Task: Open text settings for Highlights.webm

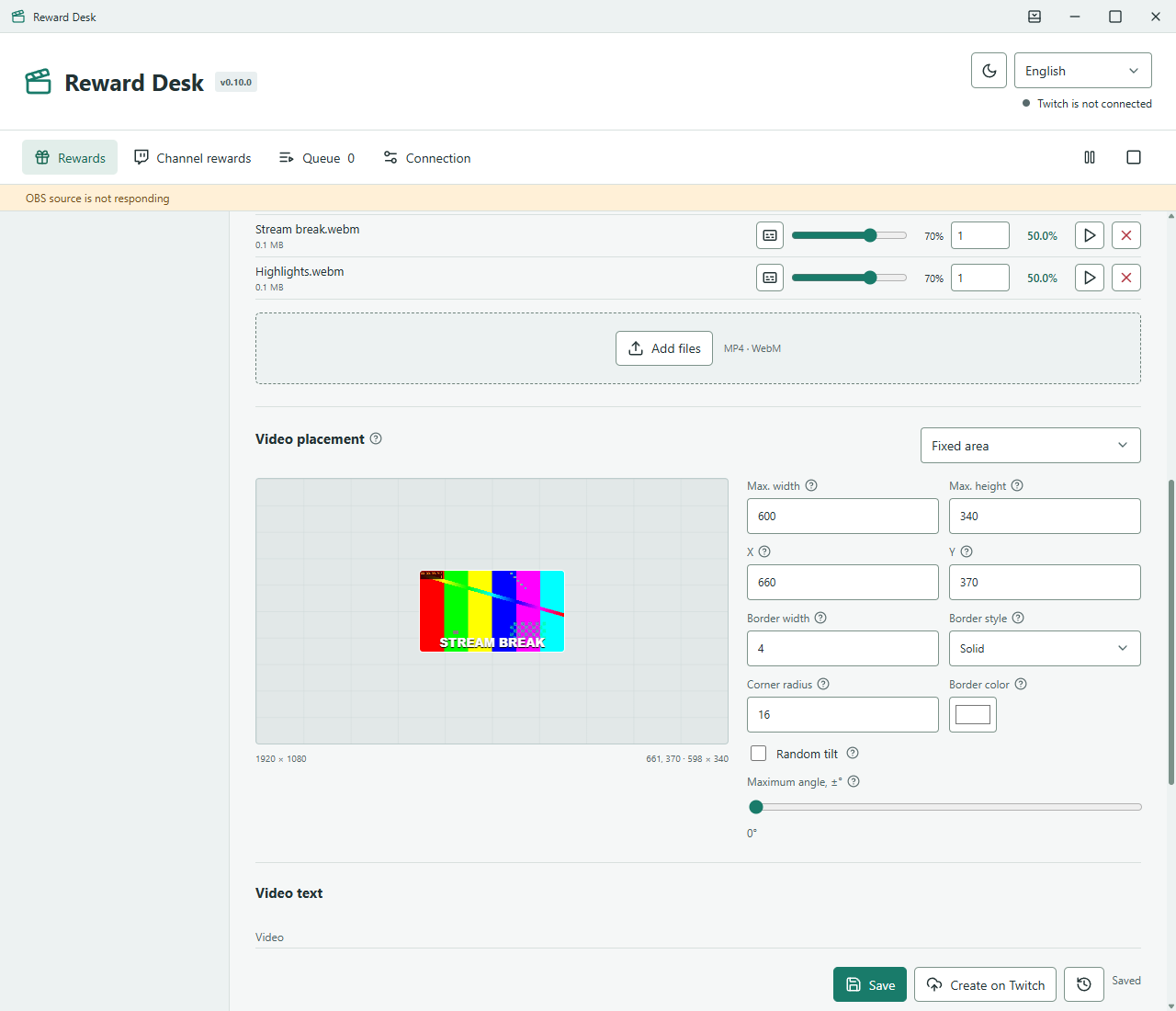Action: [770, 278]
